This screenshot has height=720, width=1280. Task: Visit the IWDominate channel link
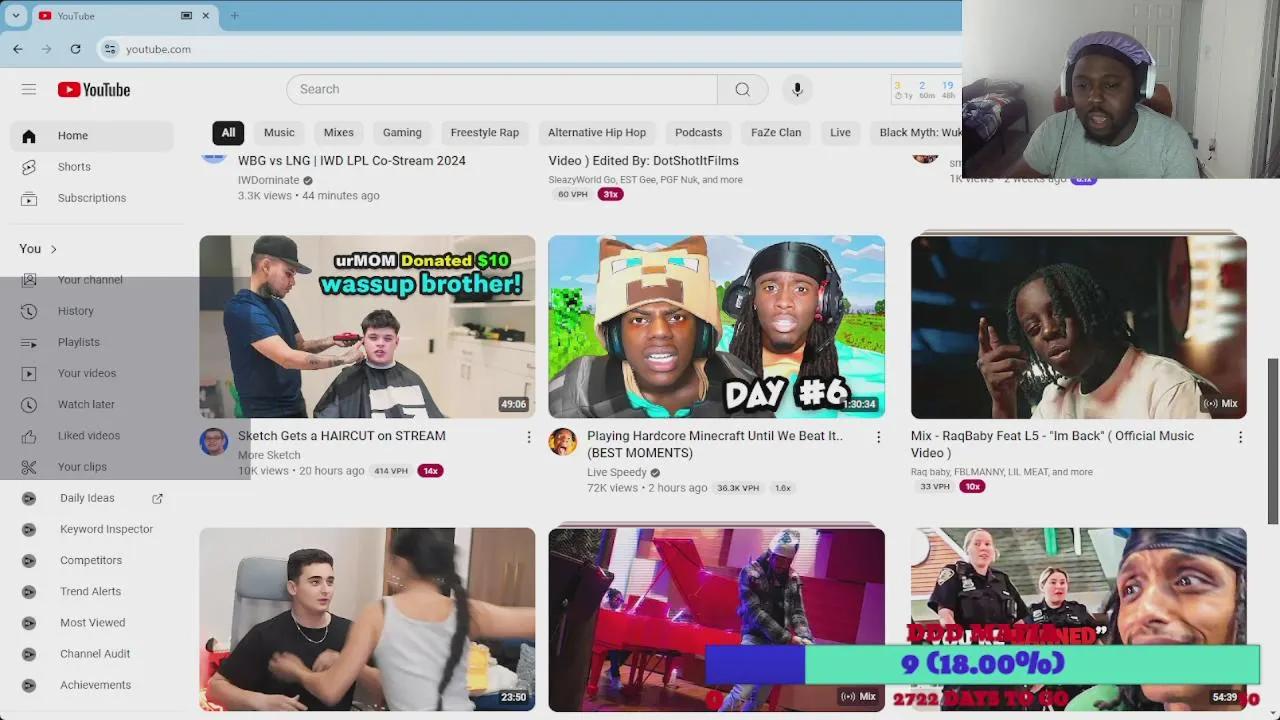[x=268, y=180]
